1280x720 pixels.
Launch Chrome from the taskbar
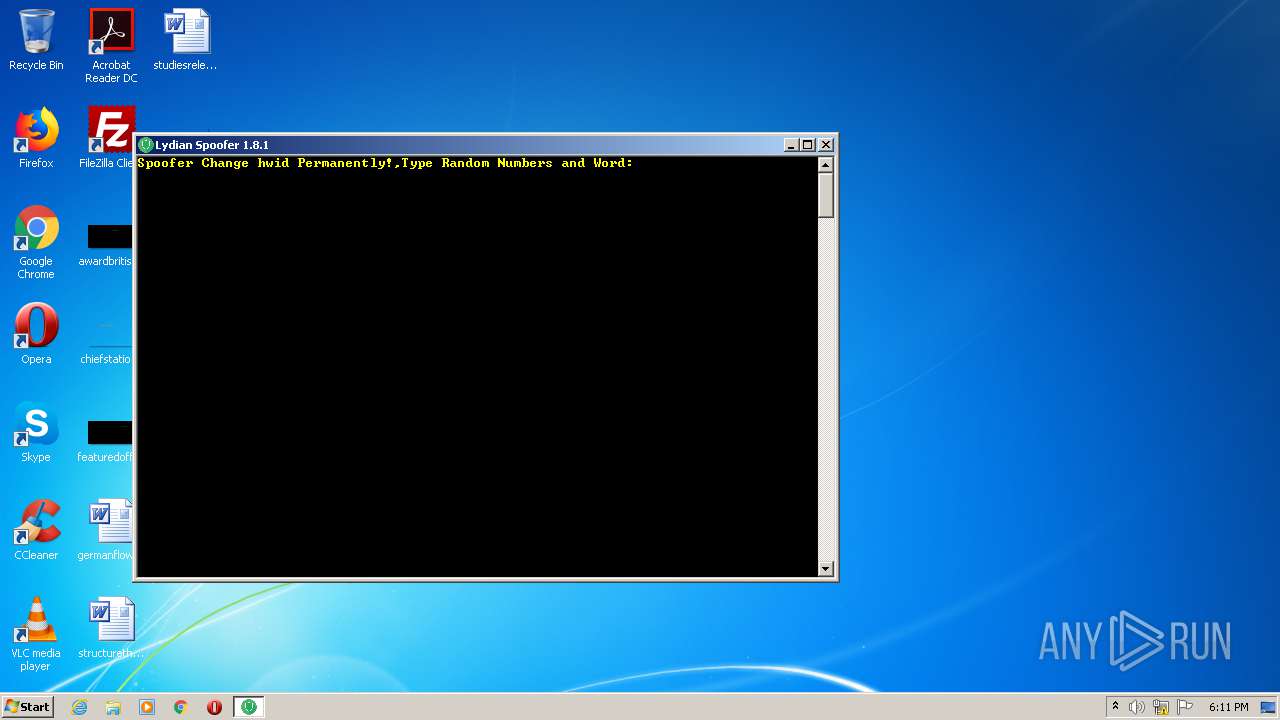181,707
